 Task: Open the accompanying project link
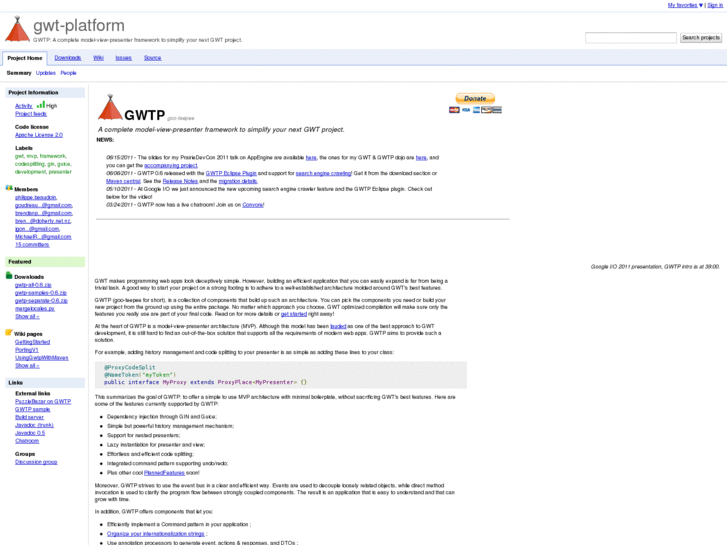click(x=171, y=166)
